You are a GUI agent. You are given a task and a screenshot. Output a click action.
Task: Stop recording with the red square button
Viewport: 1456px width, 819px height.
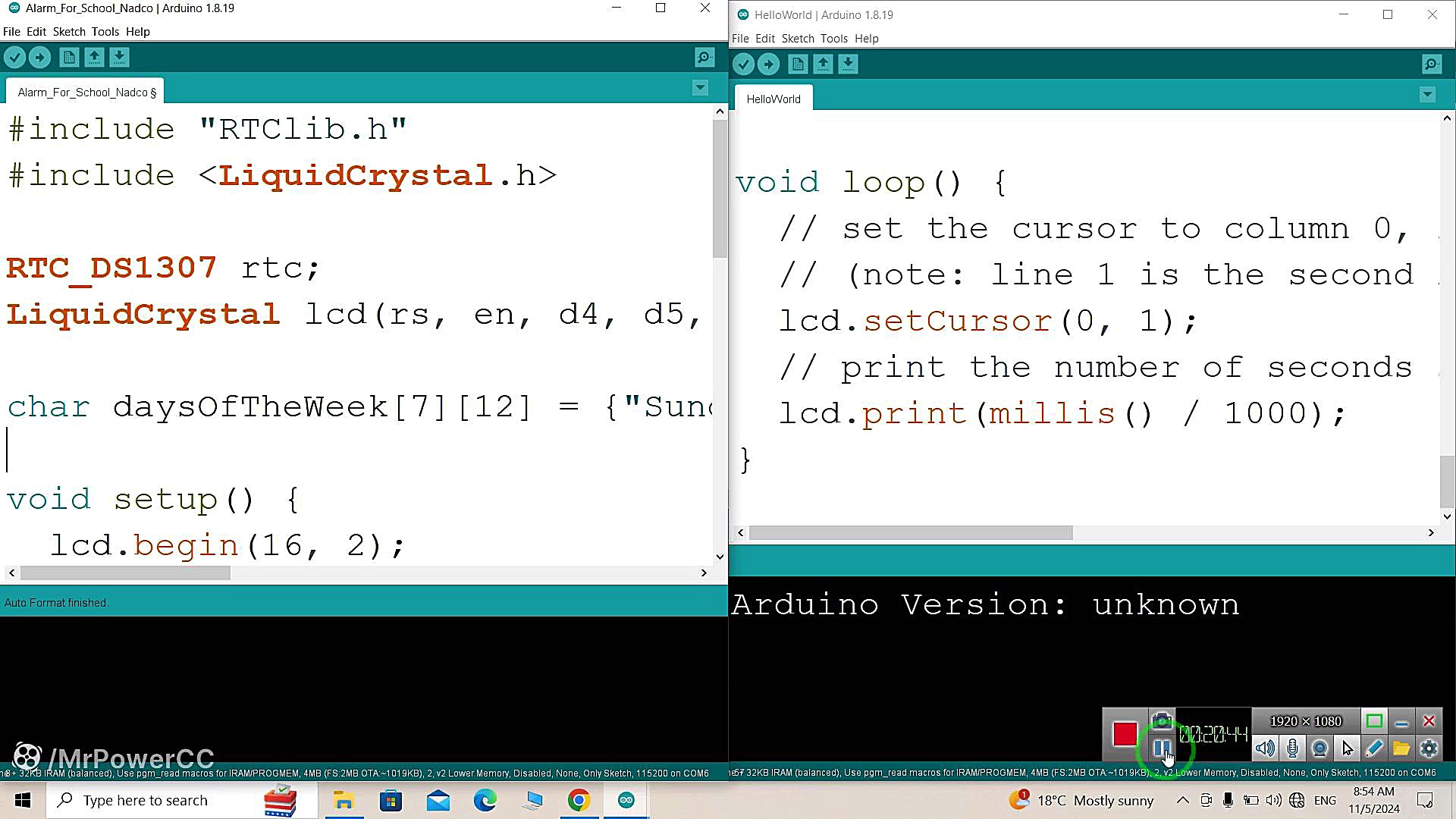pos(1125,733)
